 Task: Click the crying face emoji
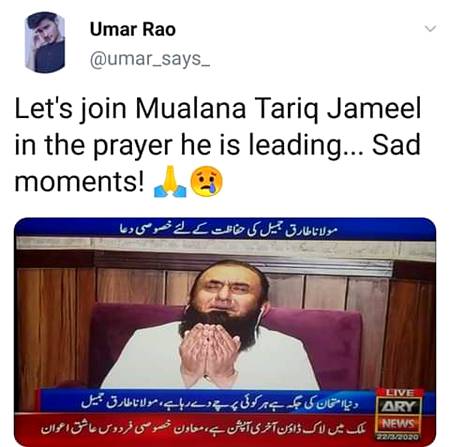pyautogui.click(x=206, y=181)
